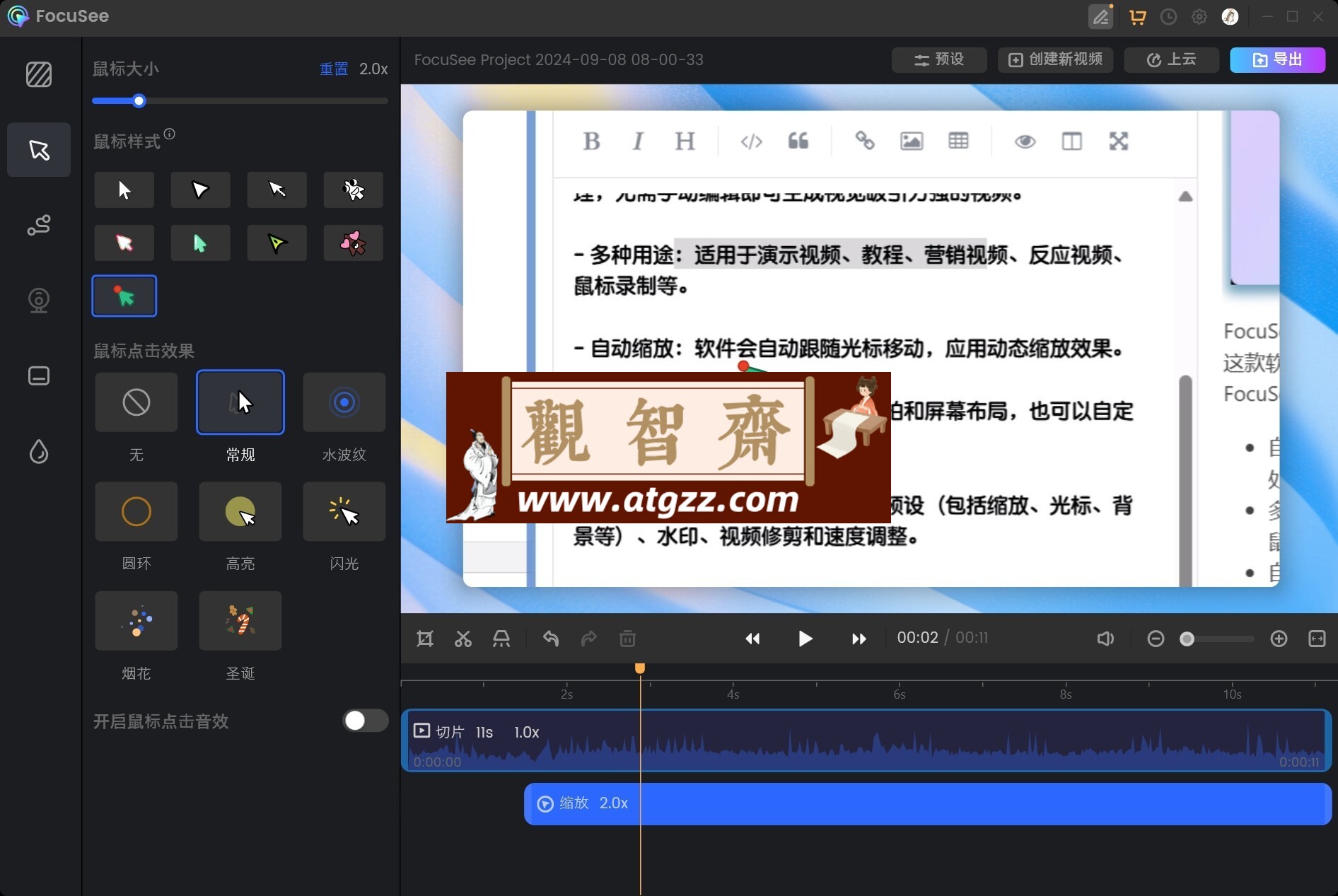This screenshot has width=1338, height=896.
Task: Open the motion path sidebar icon
Action: pos(39,225)
